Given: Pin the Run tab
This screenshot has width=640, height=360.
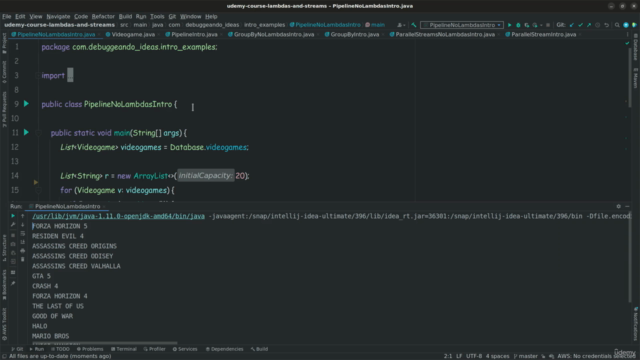Looking at the screenshot, I should 13,283.
